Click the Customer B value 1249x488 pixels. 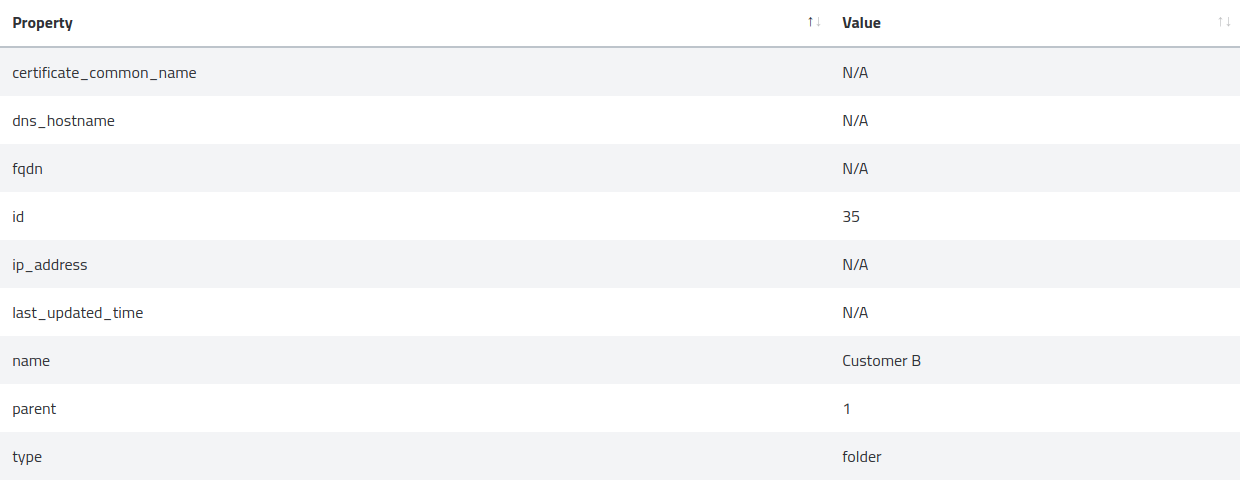[881, 360]
